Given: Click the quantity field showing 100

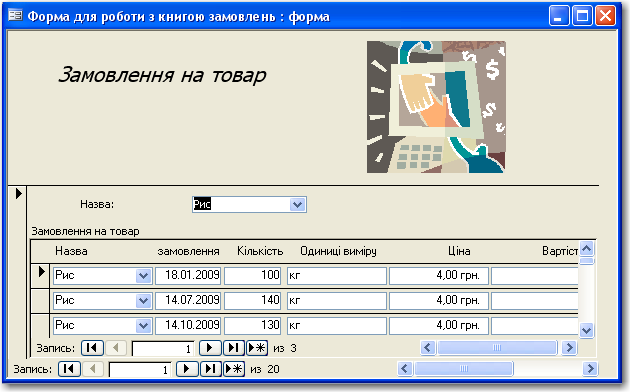Looking at the screenshot, I should pos(253,276).
